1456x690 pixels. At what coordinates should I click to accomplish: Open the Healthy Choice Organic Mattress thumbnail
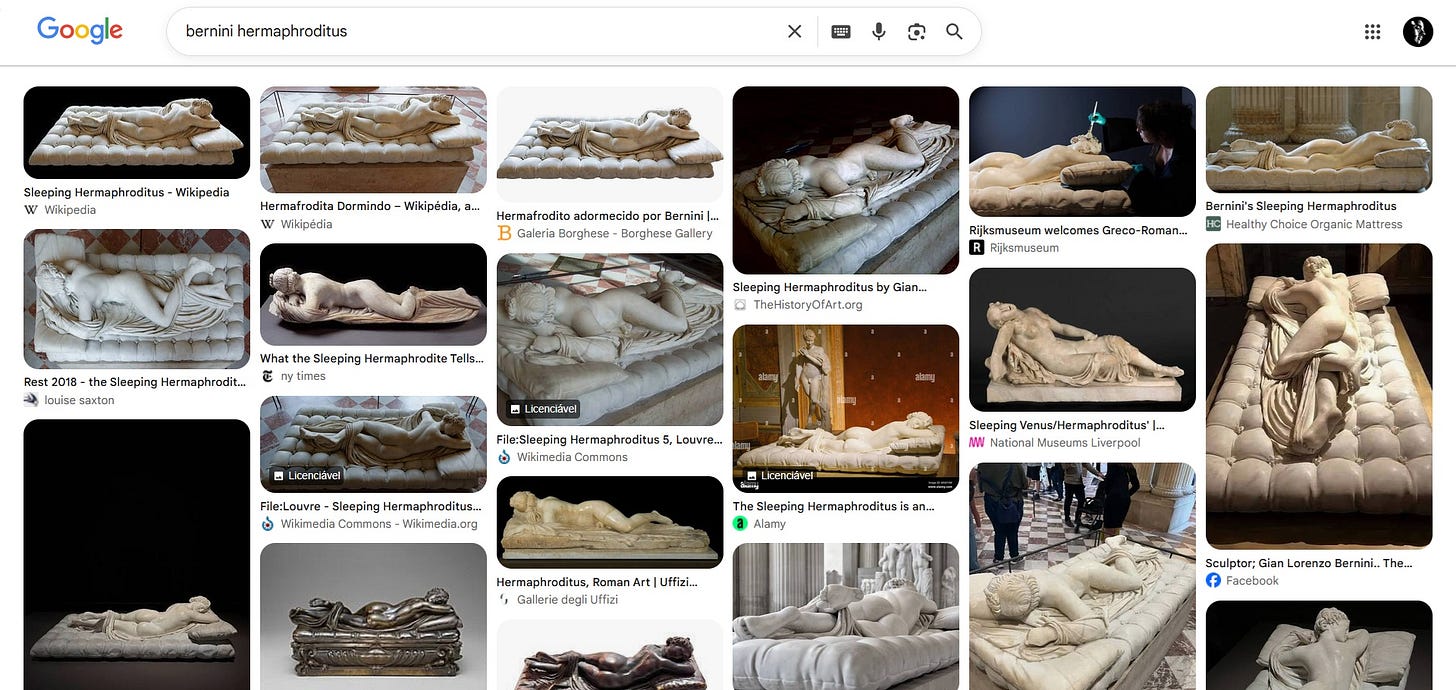[1319, 139]
